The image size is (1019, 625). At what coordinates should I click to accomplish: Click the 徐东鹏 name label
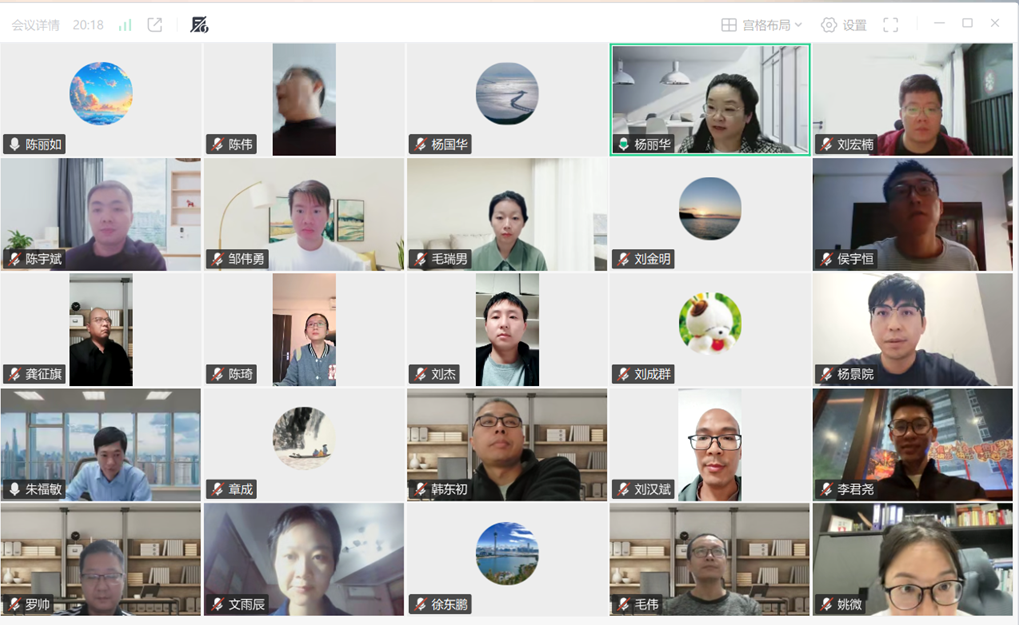[x=449, y=604]
